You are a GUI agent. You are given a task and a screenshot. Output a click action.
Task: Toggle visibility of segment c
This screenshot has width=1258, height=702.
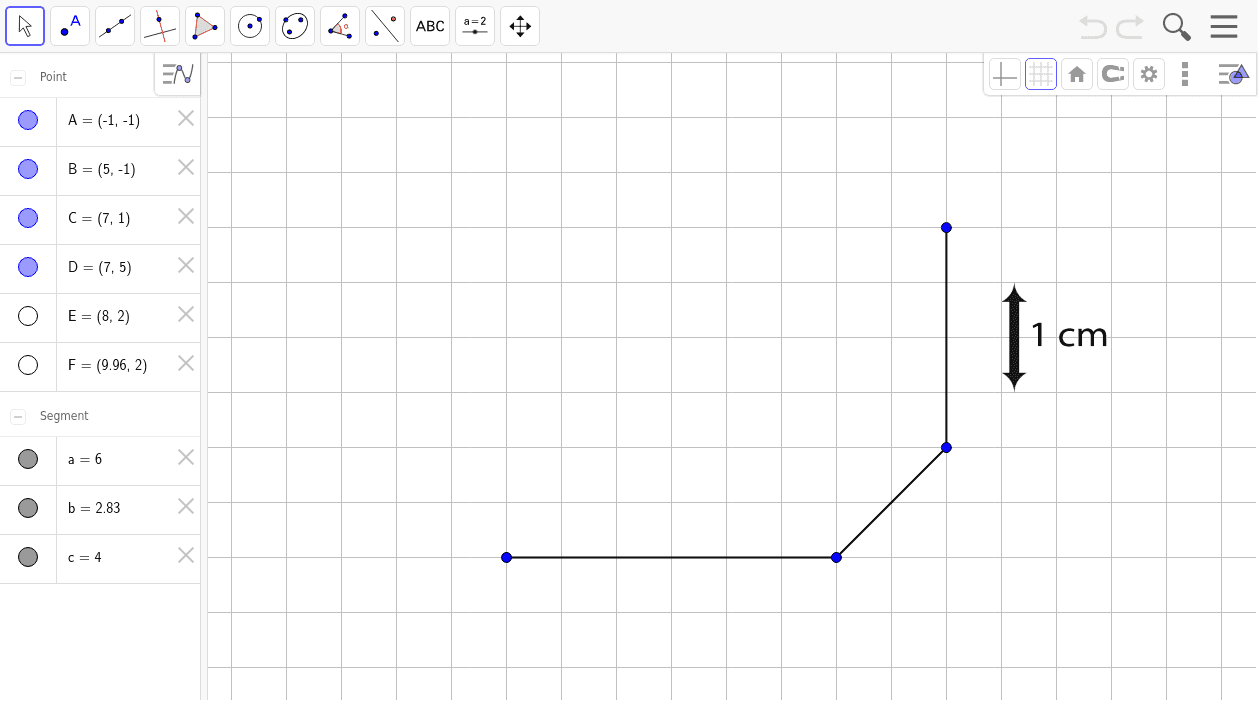(28, 557)
